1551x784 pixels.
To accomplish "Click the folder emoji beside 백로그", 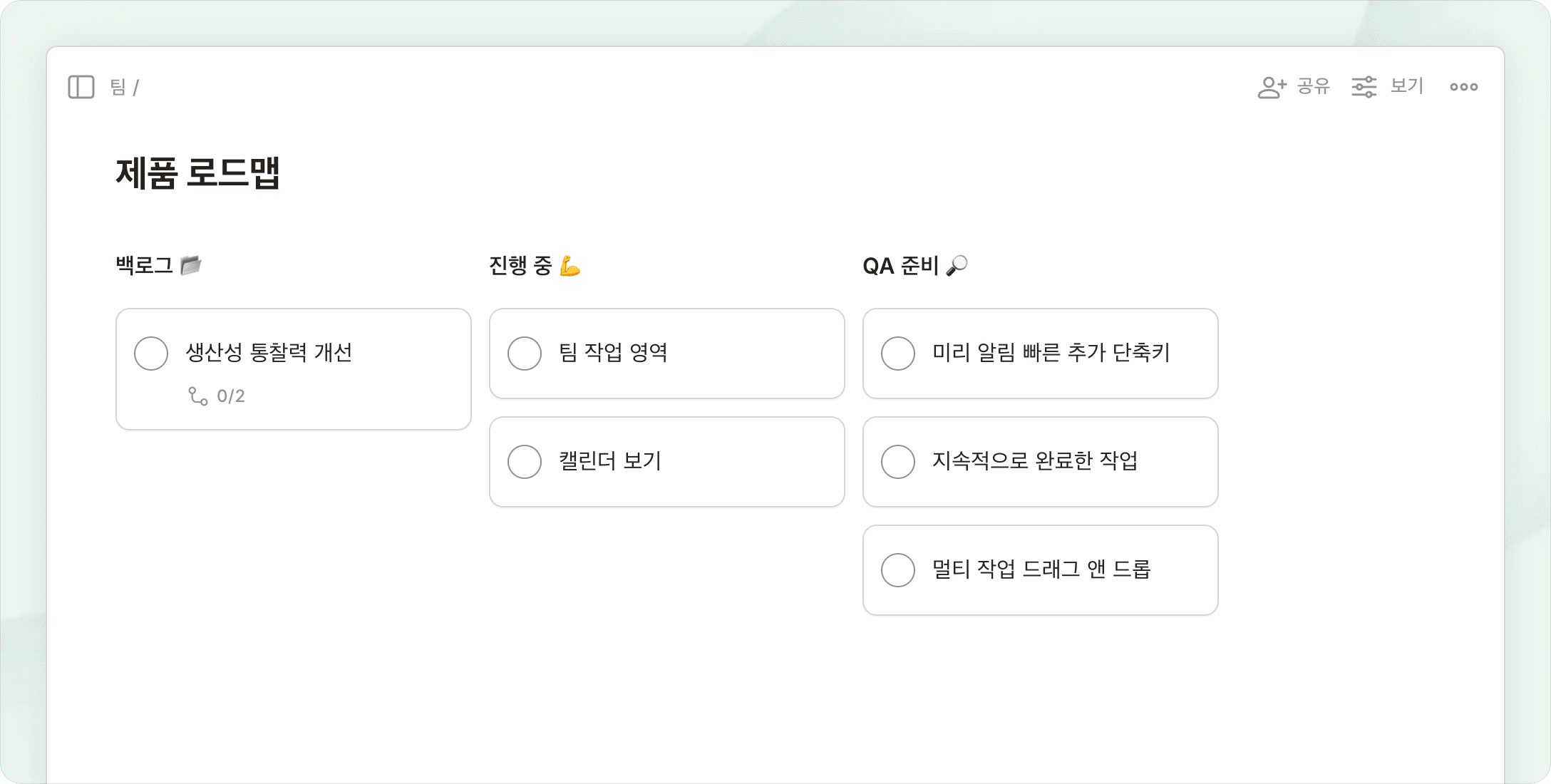I will 191,265.
